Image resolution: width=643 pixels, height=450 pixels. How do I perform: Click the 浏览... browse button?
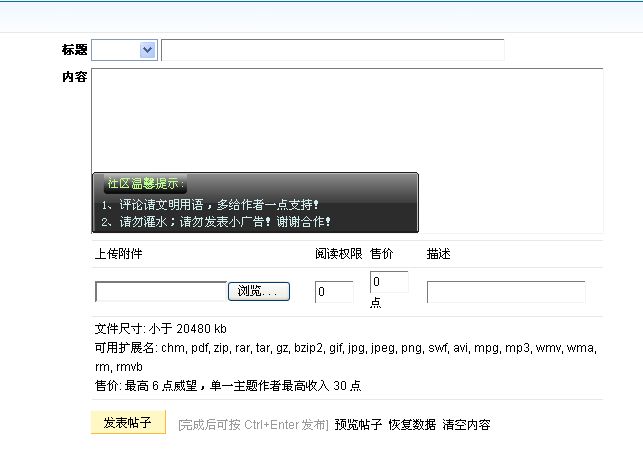coord(259,291)
